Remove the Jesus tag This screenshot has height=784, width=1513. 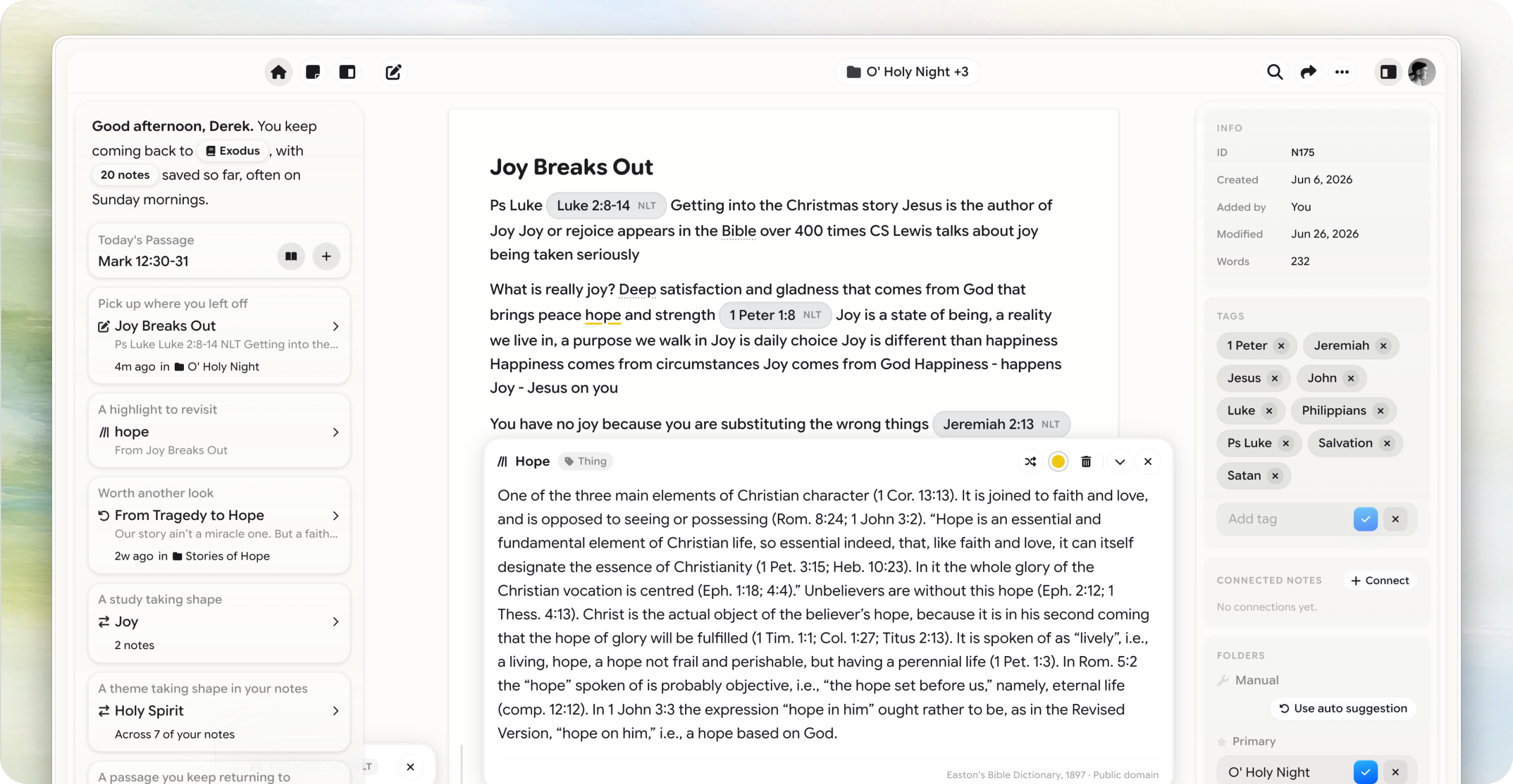(1274, 378)
